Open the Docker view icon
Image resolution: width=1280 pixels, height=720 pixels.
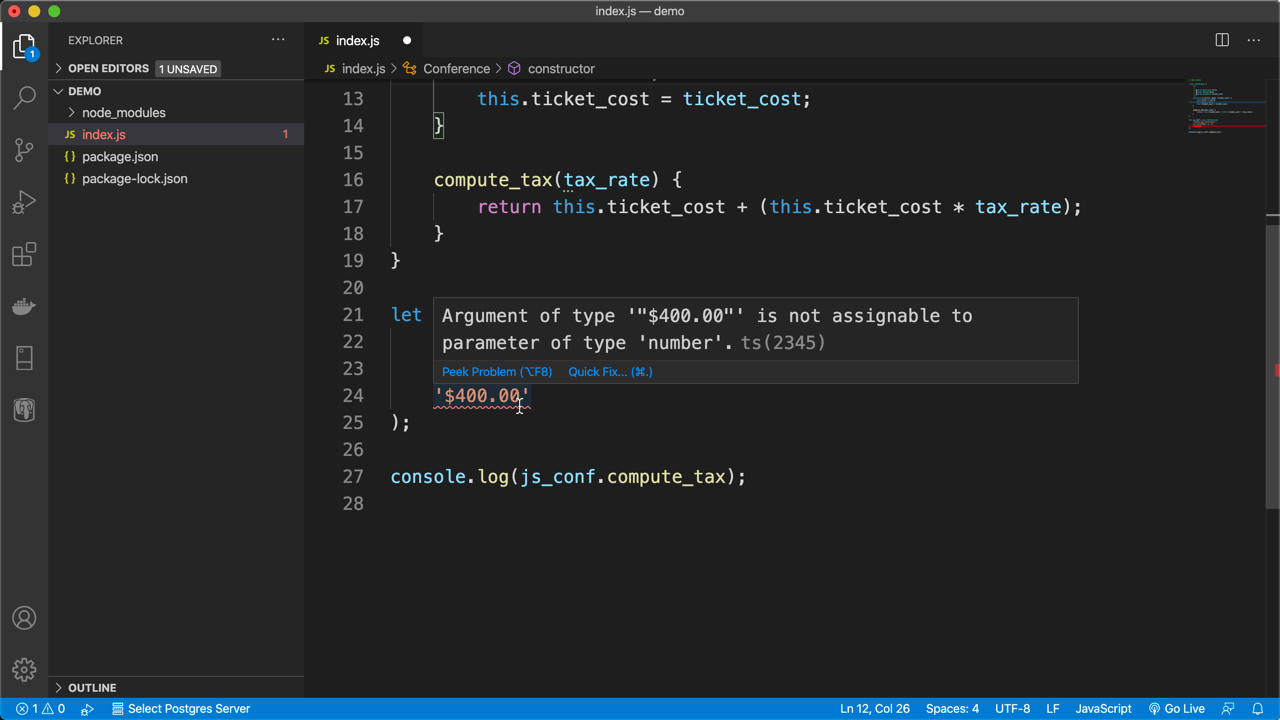(x=24, y=306)
